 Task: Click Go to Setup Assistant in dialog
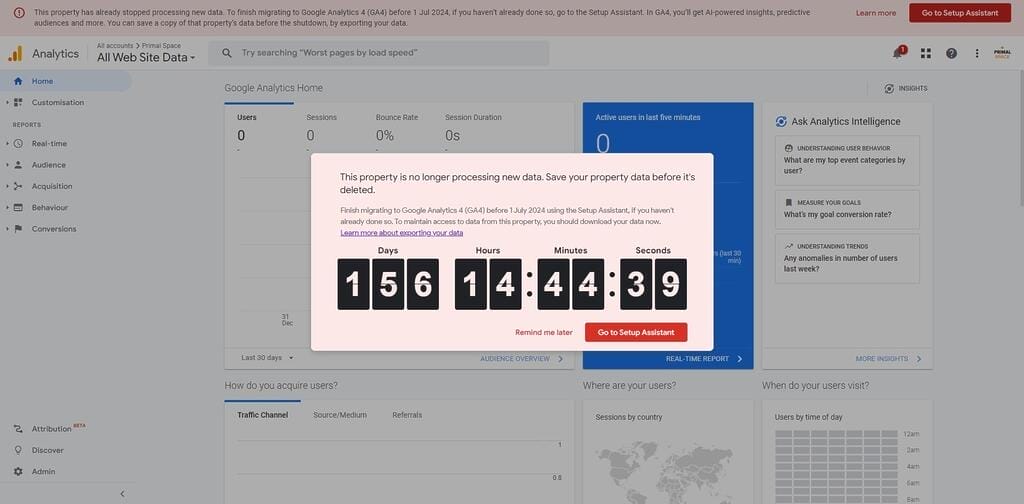tap(635, 332)
